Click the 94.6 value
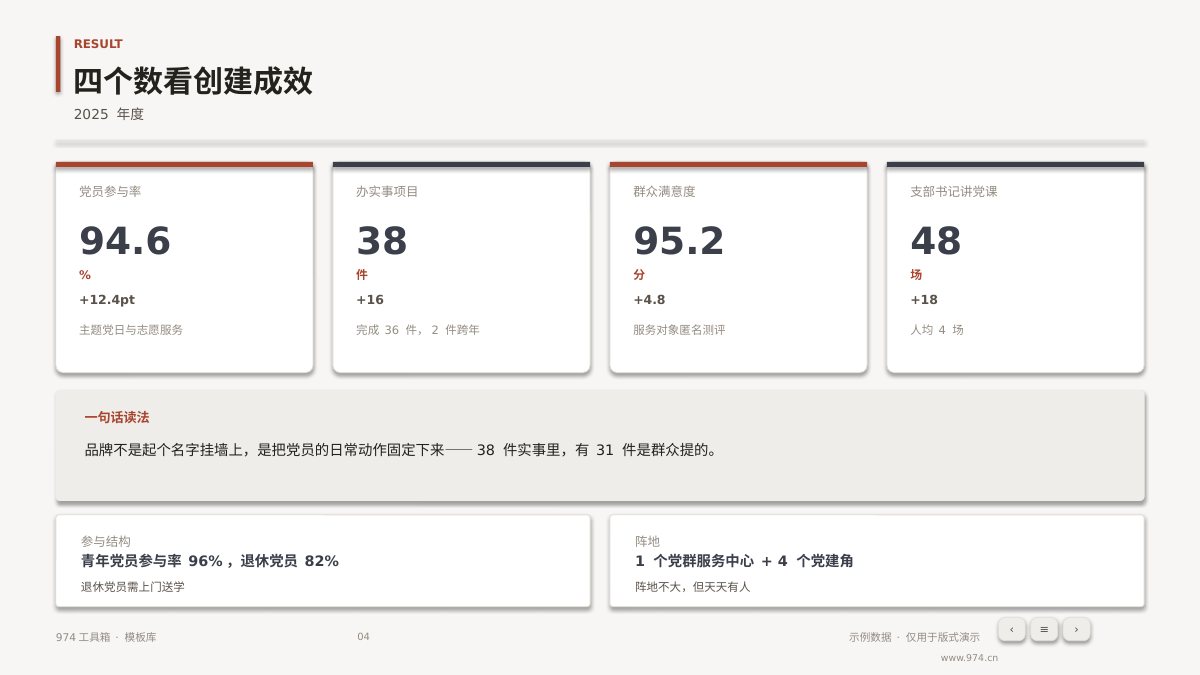Screen dimensions: 1200x675 point(125,241)
